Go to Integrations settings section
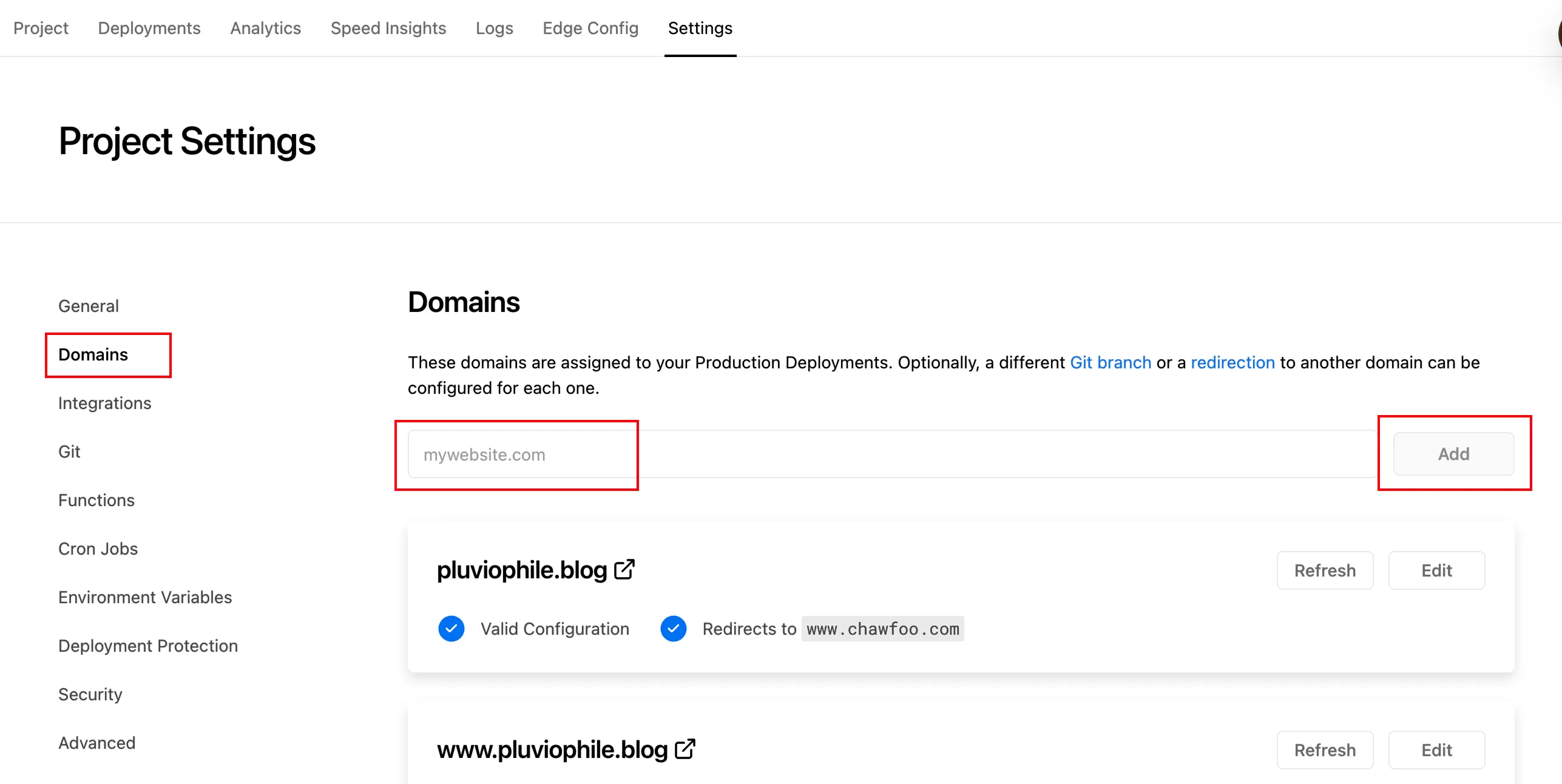This screenshot has height=784, width=1562. click(104, 403)
